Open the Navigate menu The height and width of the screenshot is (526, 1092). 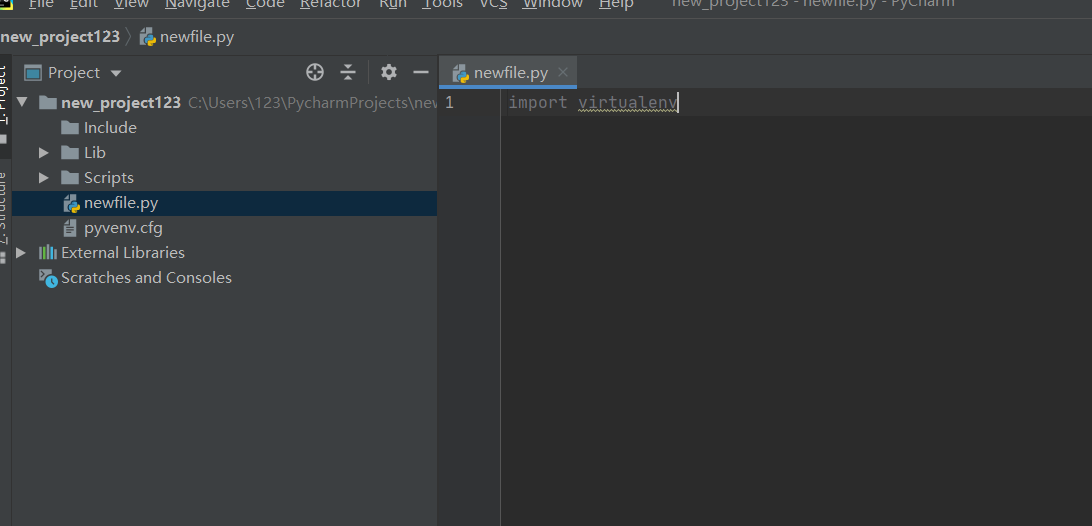click(x=197, y=3)
